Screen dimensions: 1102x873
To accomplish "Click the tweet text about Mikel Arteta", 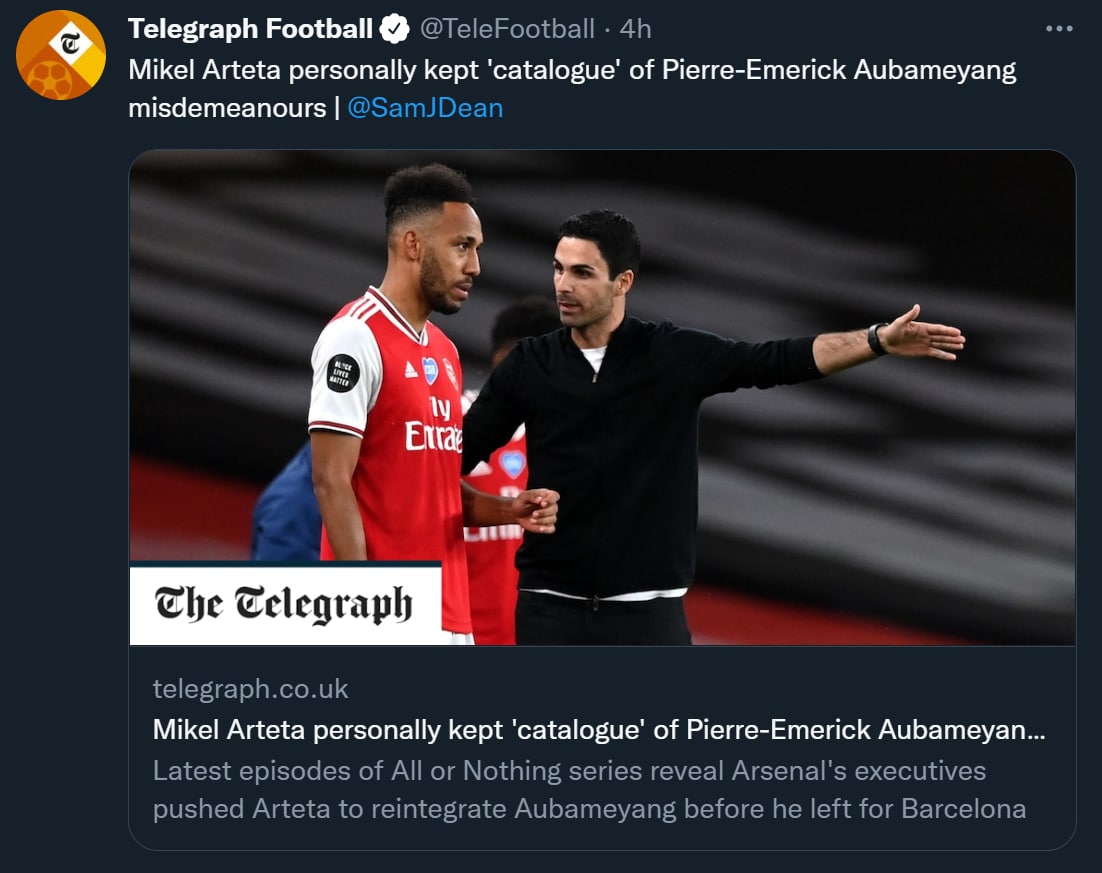I will (572, 70).
